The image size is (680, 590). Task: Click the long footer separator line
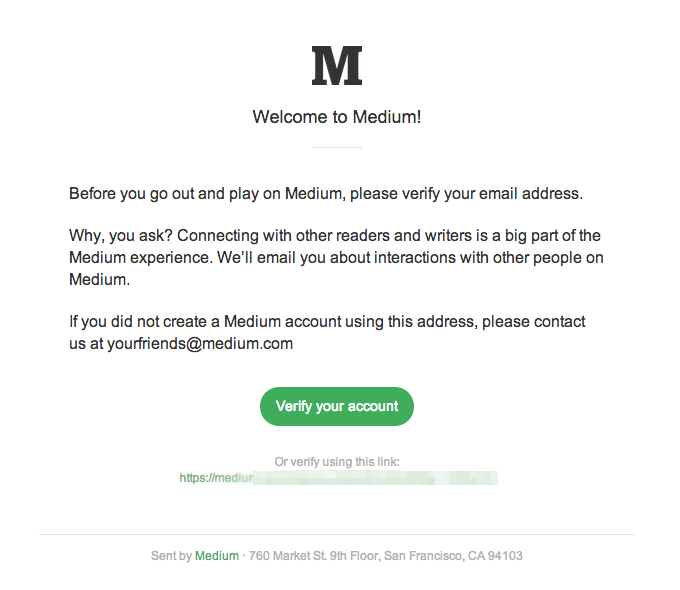(x=337, y=534)
